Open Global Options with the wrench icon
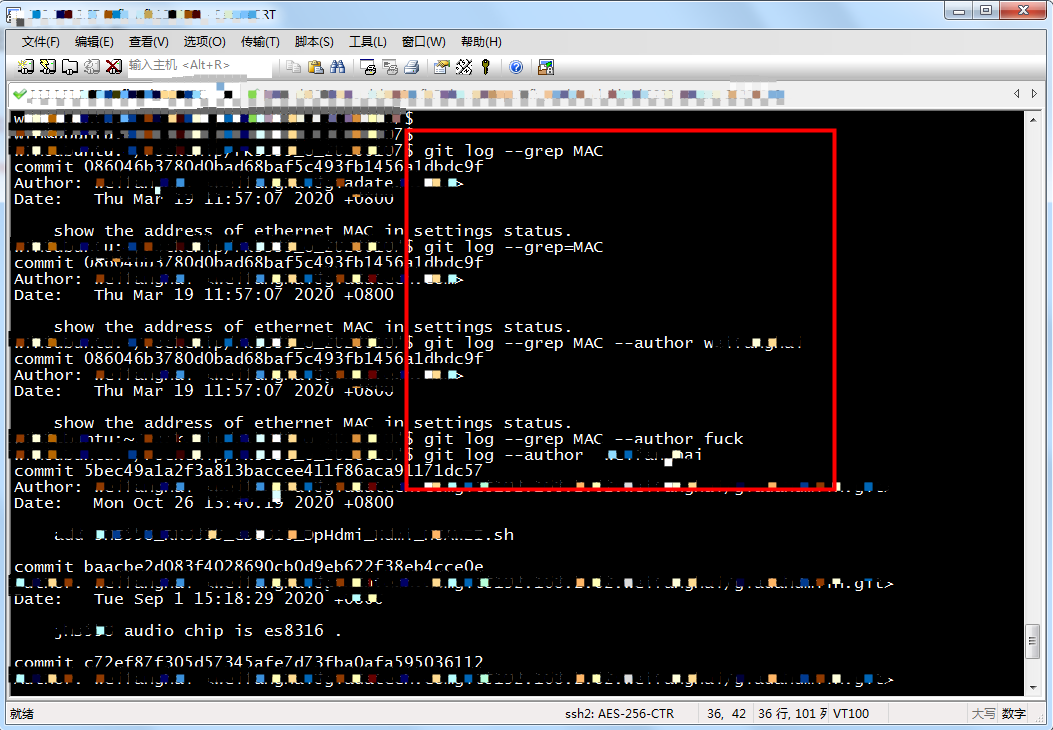1053x730 pixels. click(463, 66)
